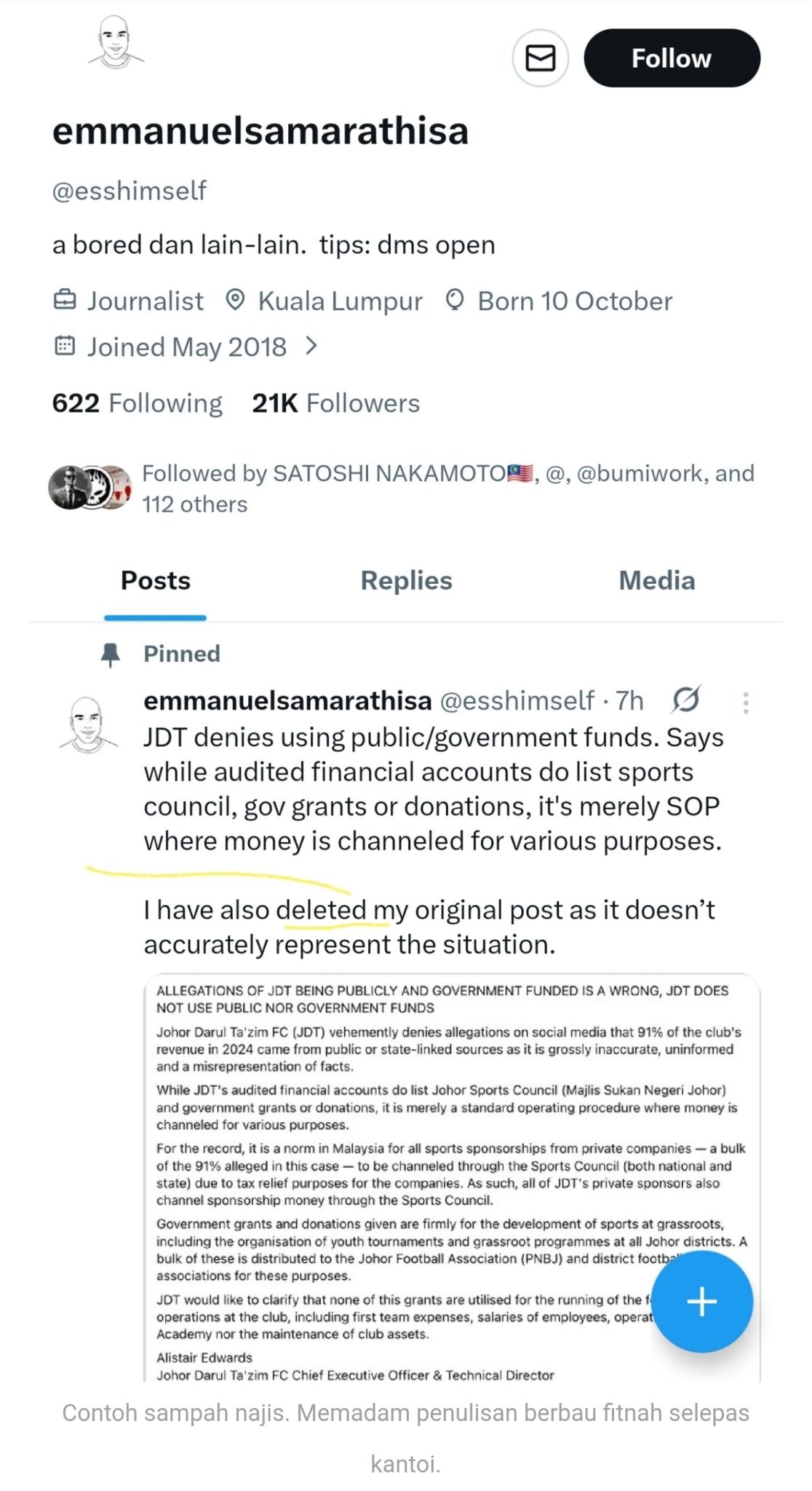Tap the Grok slash icon on post
812x1491 pixels.
(x=685, y=700)
